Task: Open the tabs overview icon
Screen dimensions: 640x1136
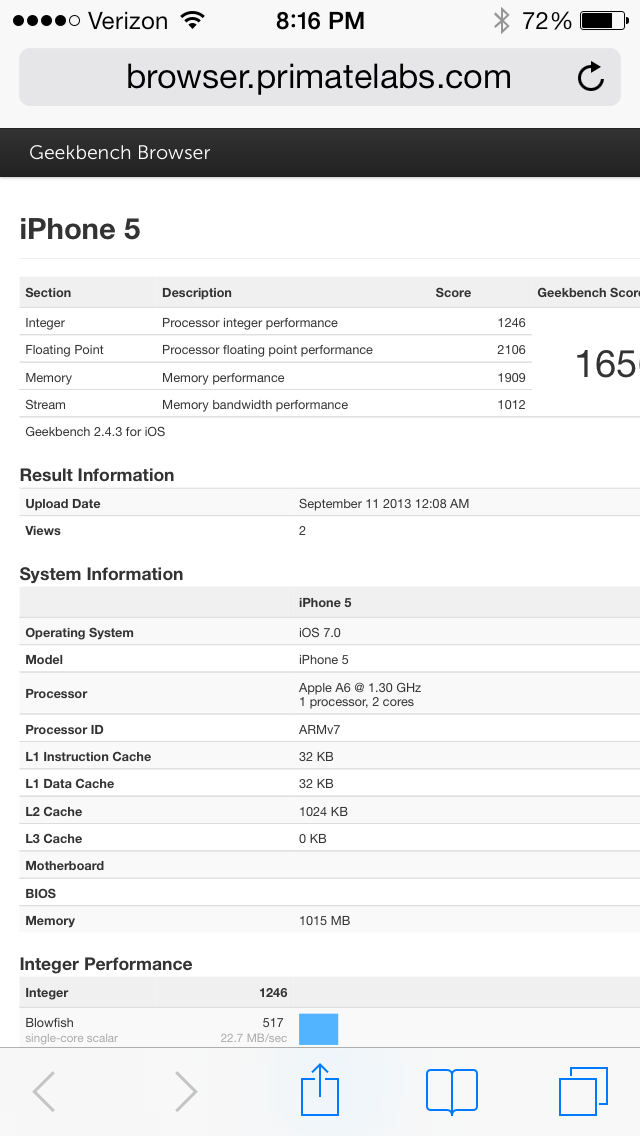Action: (x=583, y=1091)
